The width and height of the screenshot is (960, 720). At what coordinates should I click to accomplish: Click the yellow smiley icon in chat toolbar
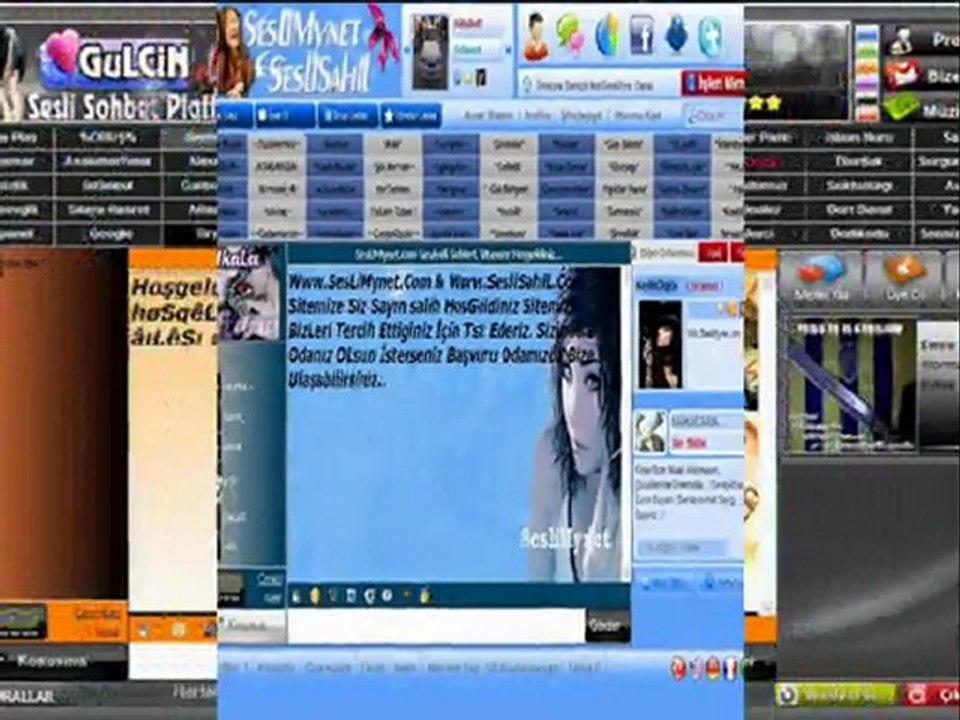point(315,595)
